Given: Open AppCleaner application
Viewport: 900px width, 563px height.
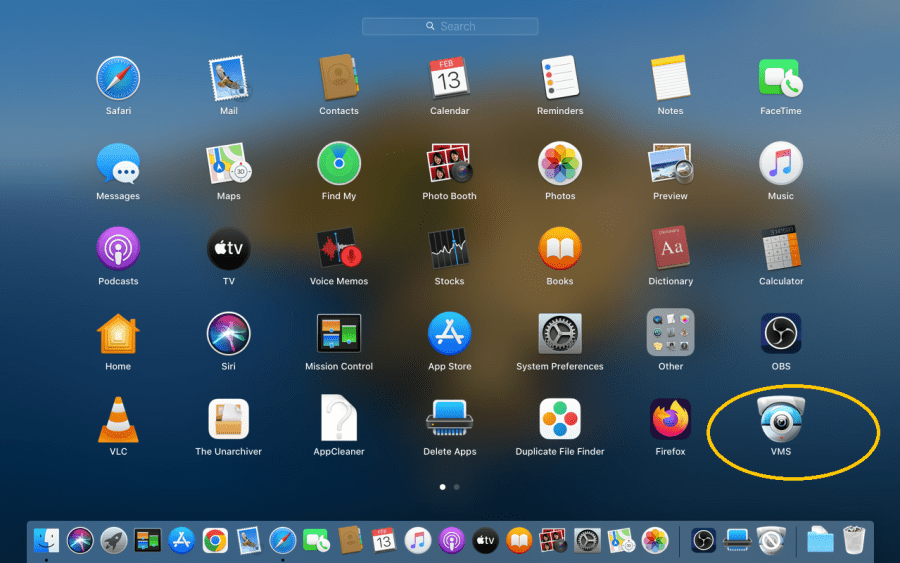Looking at the screenshot, I should click(339, 420).
